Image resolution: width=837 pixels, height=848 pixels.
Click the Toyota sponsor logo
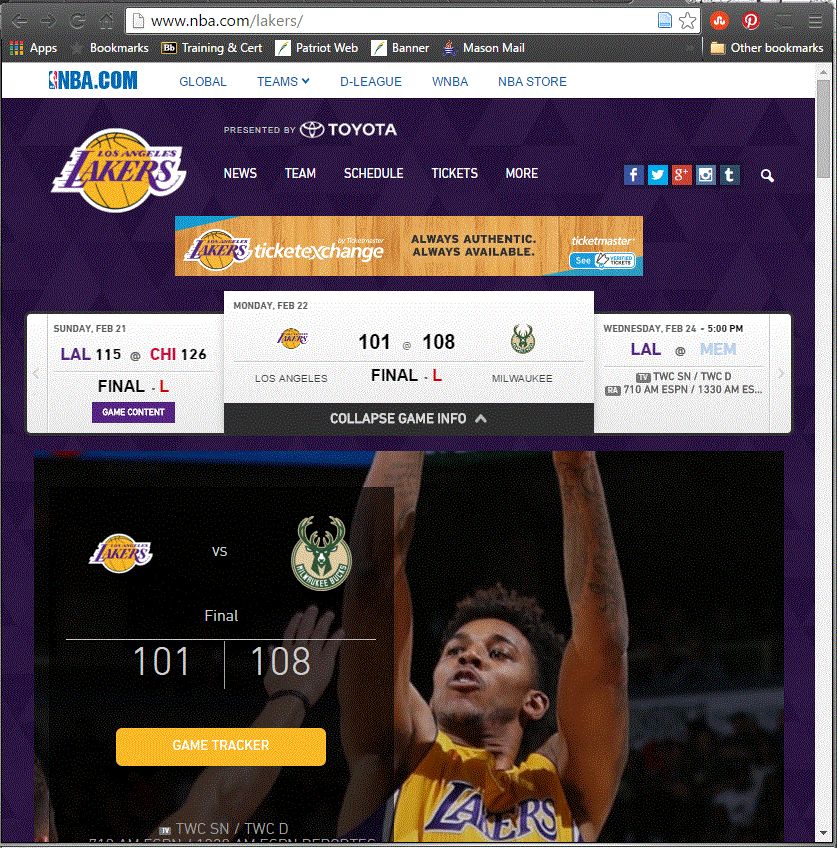[x=349, y=130]
